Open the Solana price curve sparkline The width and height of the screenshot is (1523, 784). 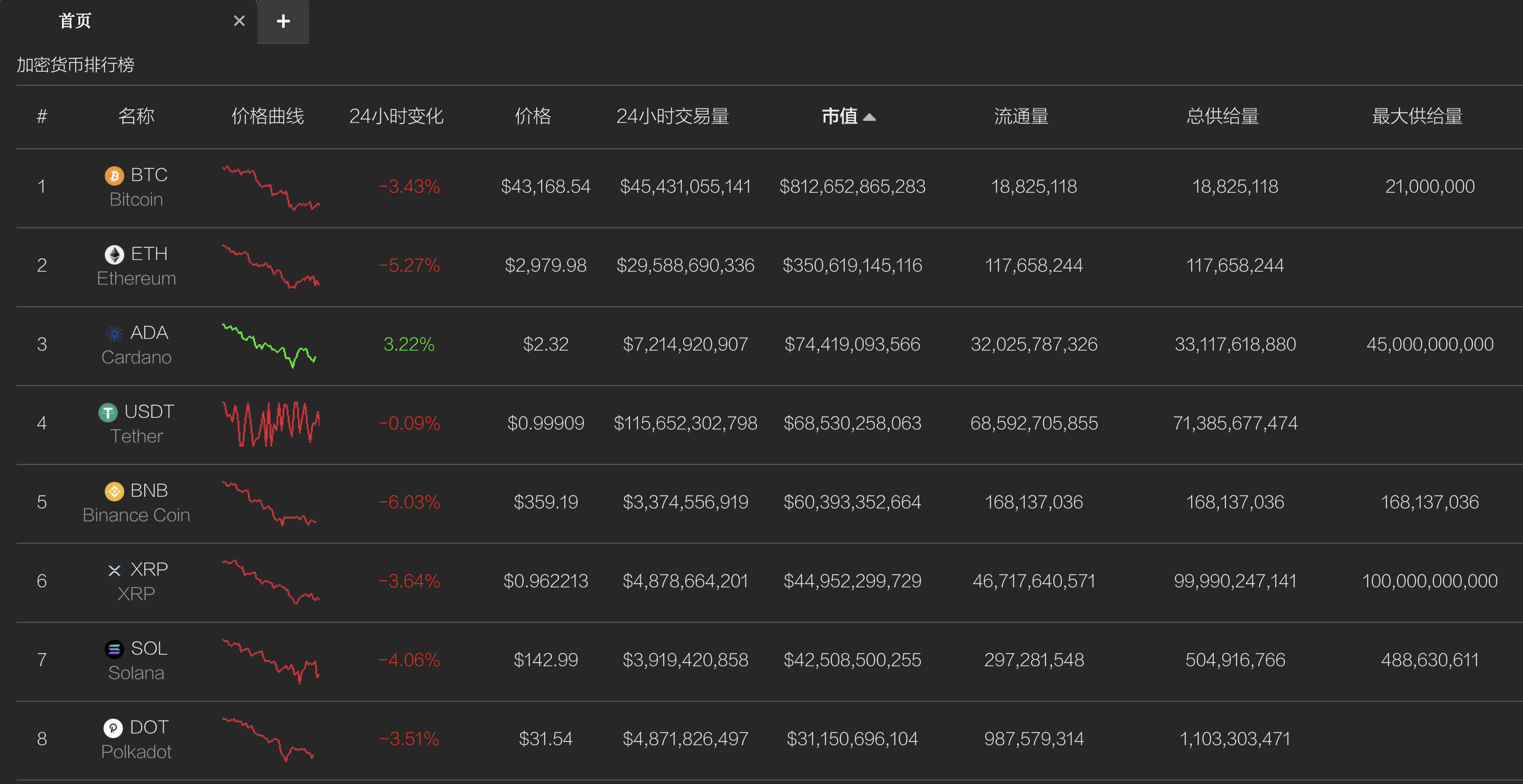[x=270, y=661]
